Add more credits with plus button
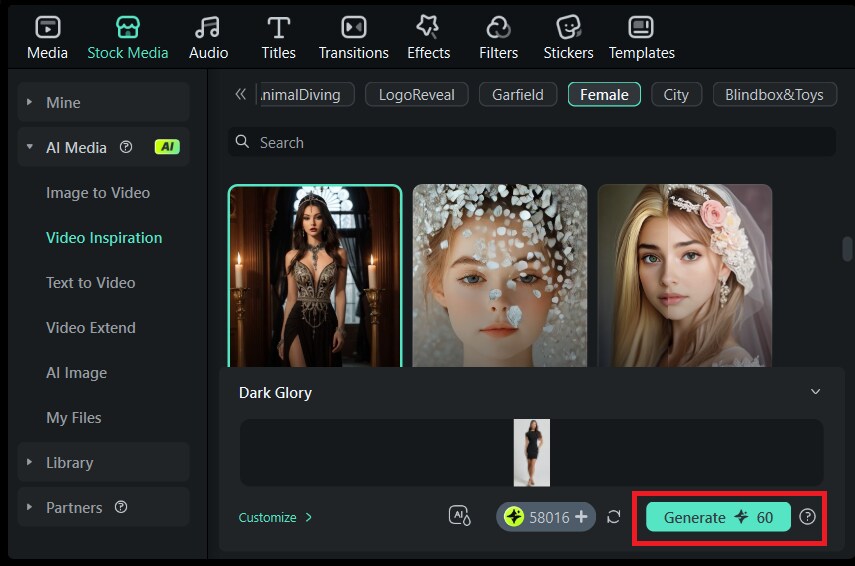Viewport: 855px width, 566px height. point(581,516)
